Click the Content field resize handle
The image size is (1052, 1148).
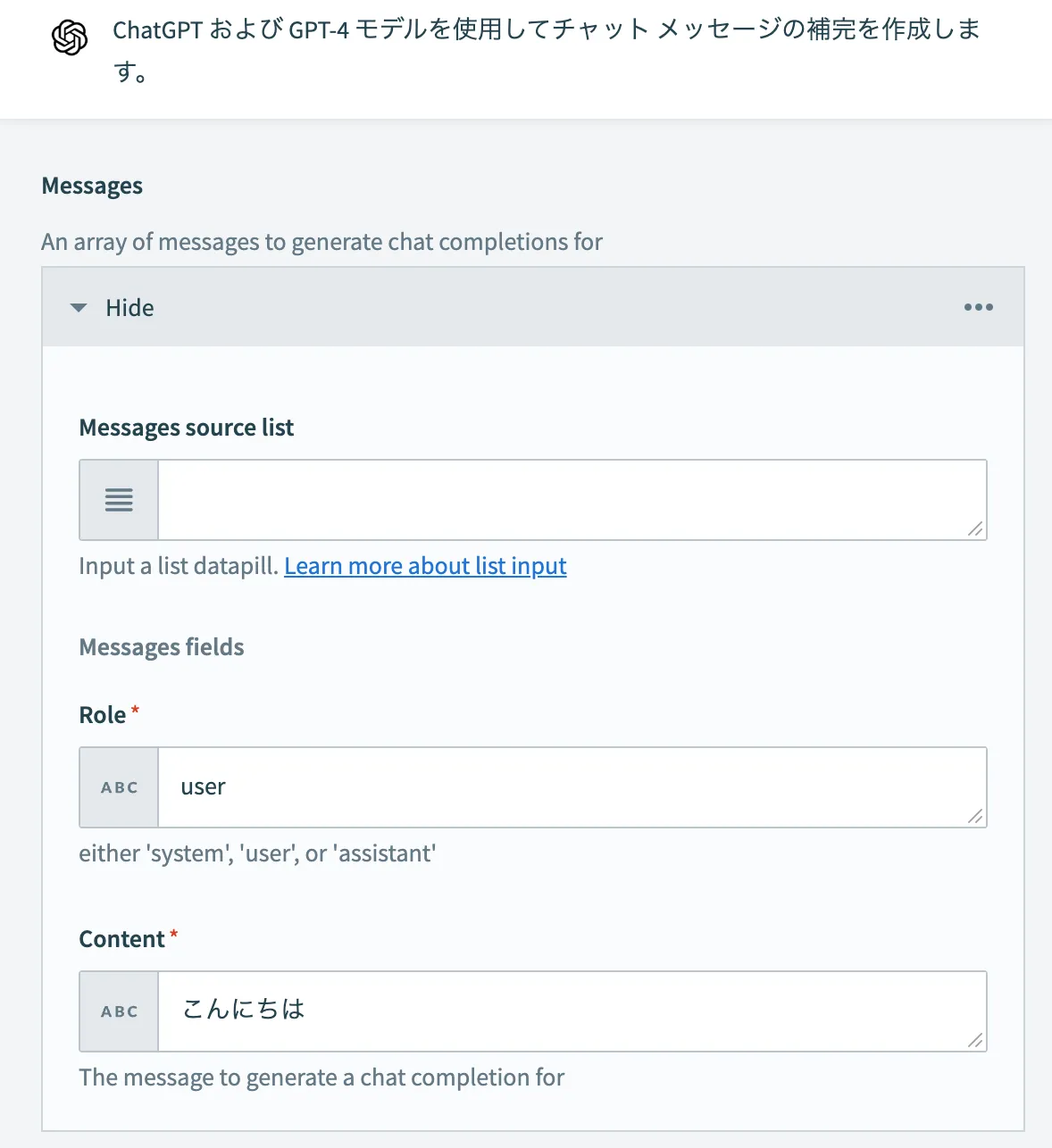[x=975, y=1041]
